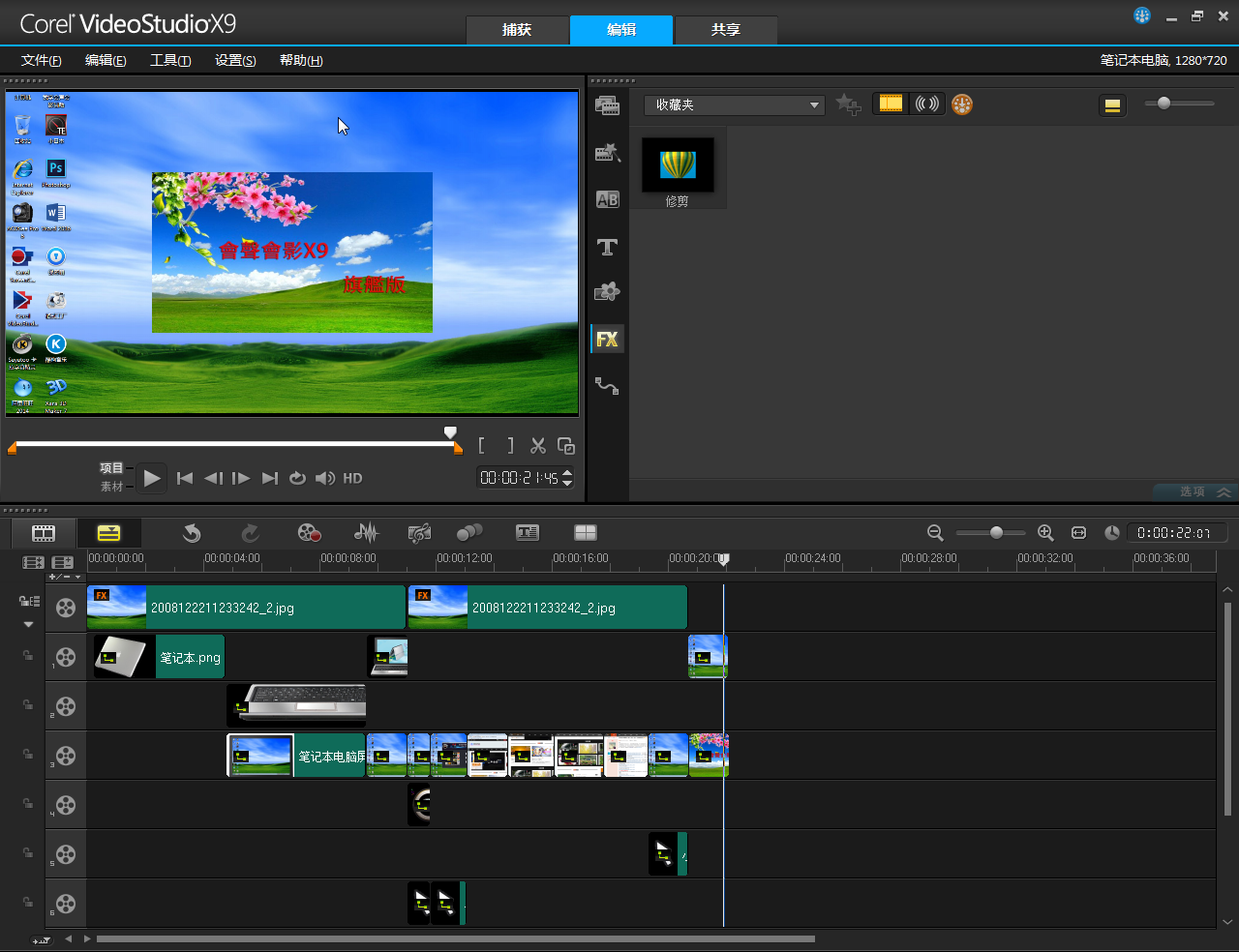Select 素材 play mode
1239x952 pixels.
112,487
